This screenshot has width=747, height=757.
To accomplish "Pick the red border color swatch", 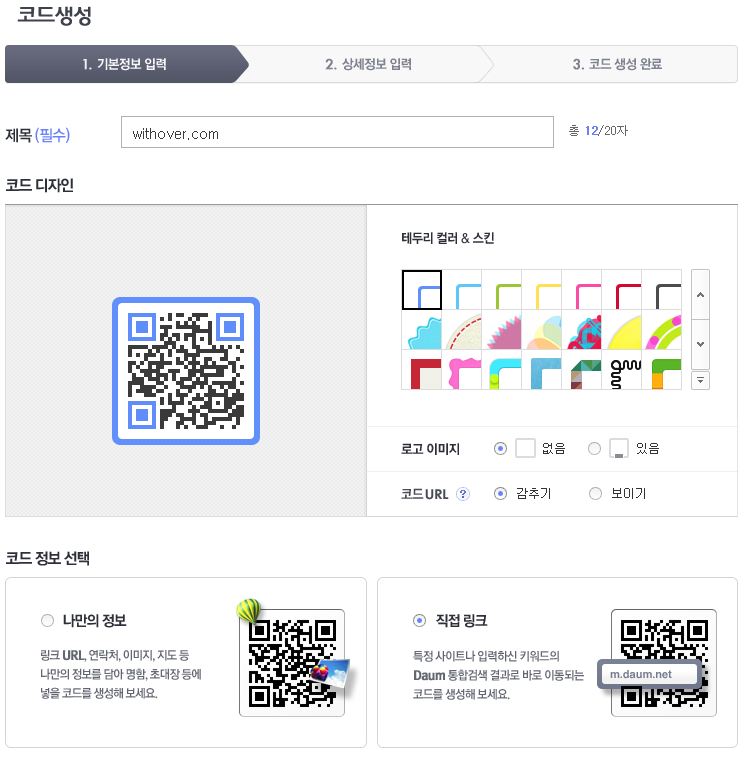I will 622,290.
